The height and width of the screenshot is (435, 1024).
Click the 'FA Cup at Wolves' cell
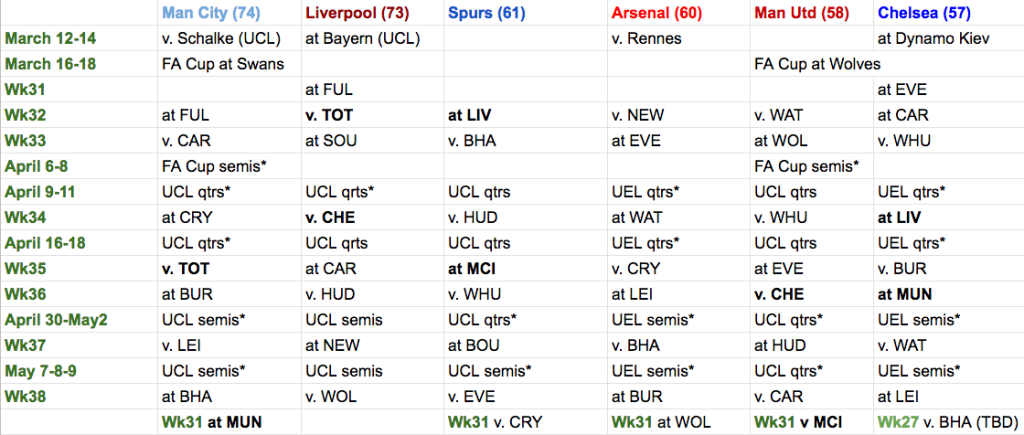click(x=817, y=64)
